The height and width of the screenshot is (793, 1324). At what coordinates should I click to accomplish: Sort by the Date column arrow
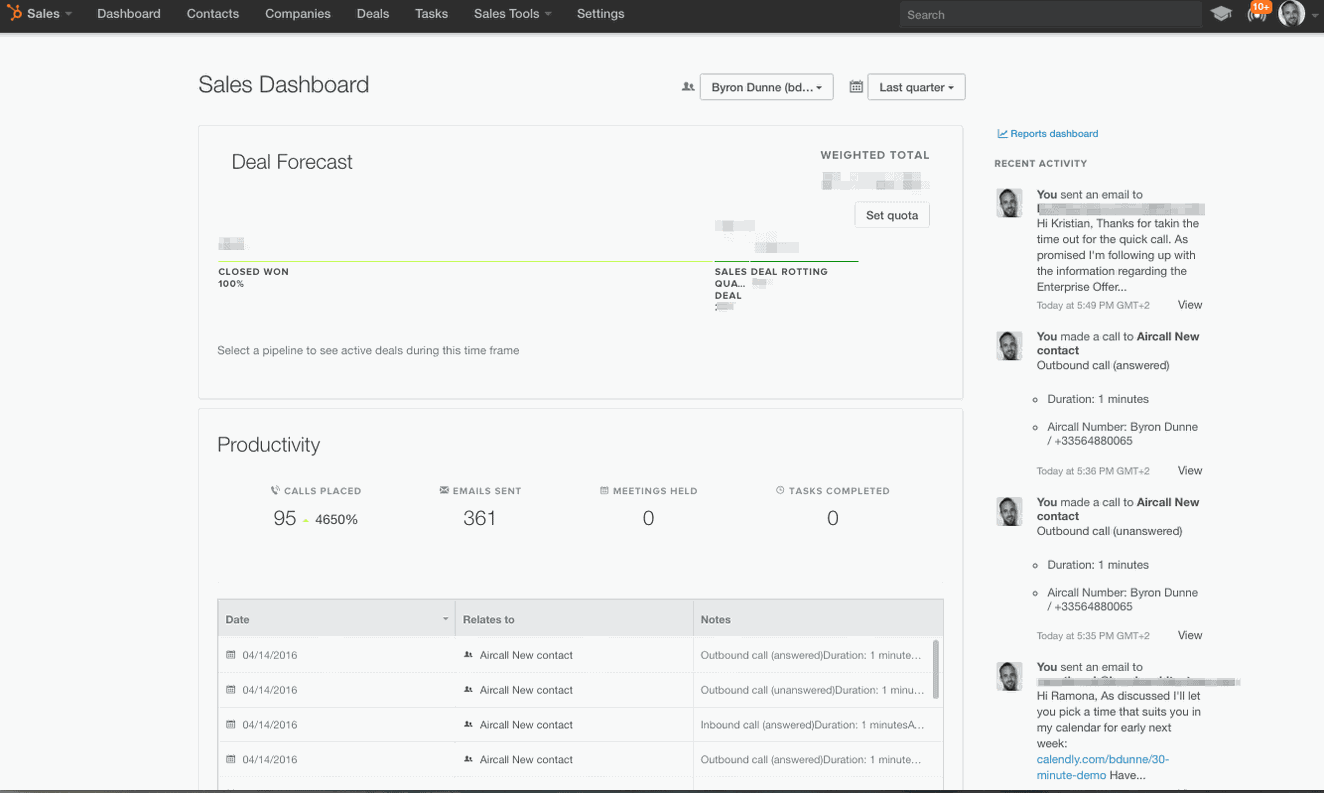446,620
